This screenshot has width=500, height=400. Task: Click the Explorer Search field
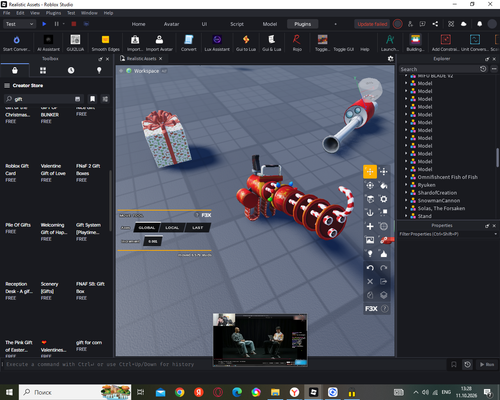[x=439, y=69]
